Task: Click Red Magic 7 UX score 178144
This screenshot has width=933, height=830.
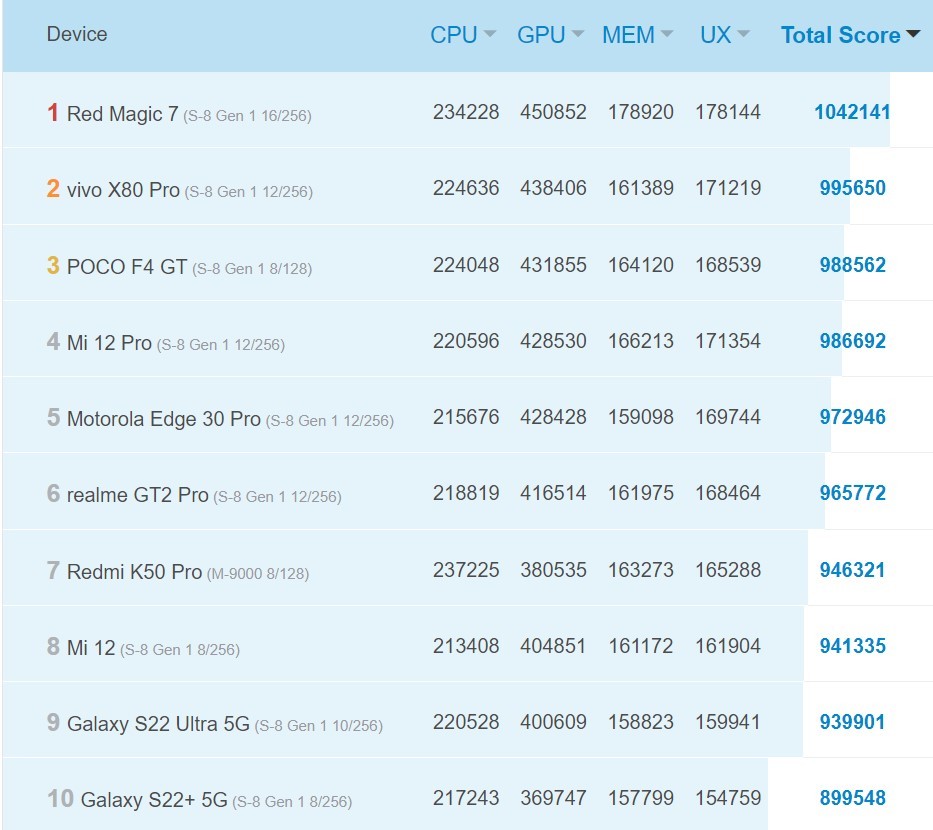Action: [x=728, y=112]
